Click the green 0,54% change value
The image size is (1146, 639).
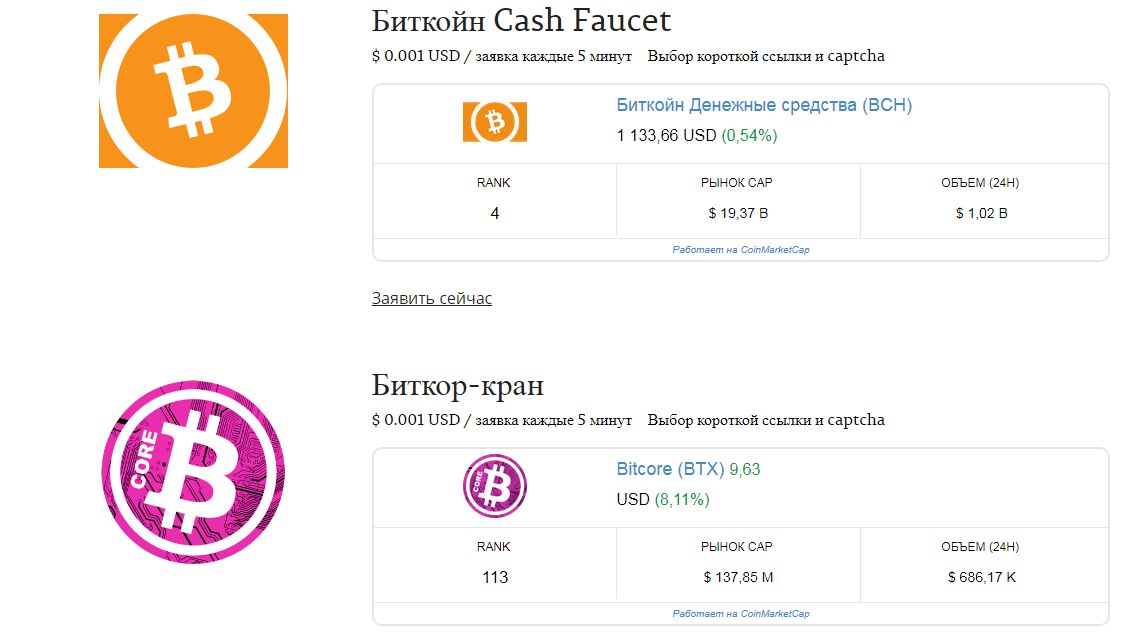click(x=749, y=135)
